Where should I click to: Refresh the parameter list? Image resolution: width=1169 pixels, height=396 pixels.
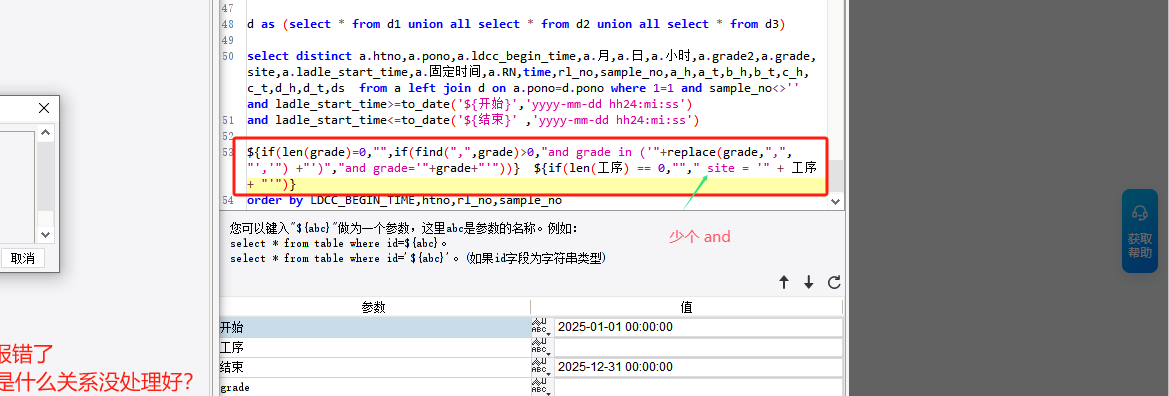834,282
